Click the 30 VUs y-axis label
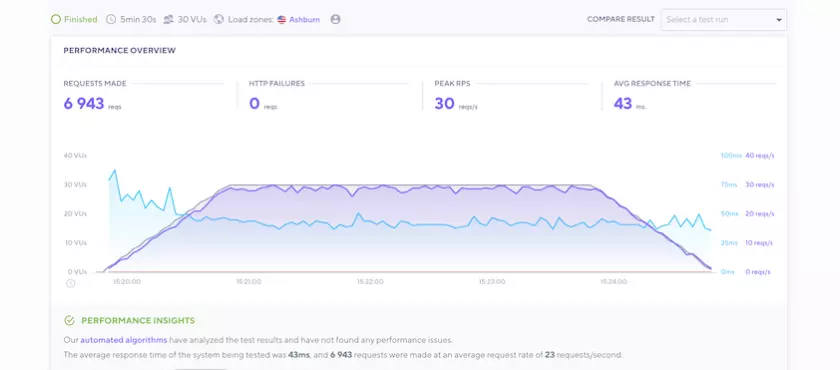The image size is (840, 370). [x=75, y=185]
